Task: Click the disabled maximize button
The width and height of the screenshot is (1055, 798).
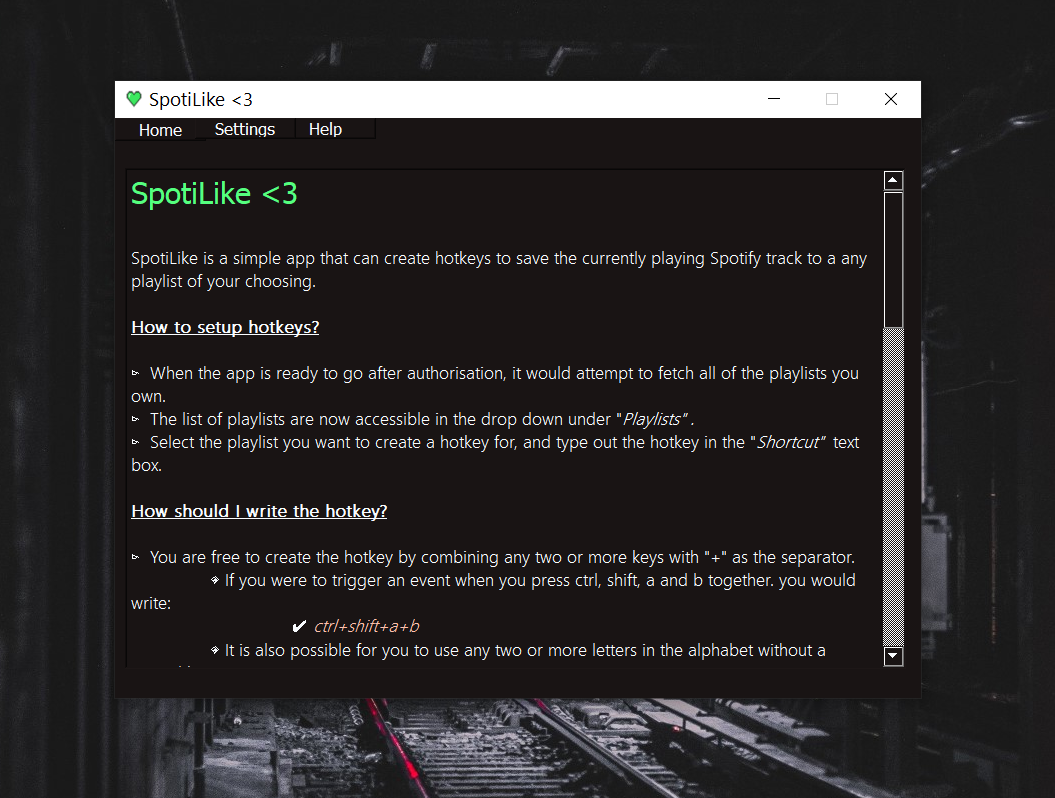Action: click(832, 99)
